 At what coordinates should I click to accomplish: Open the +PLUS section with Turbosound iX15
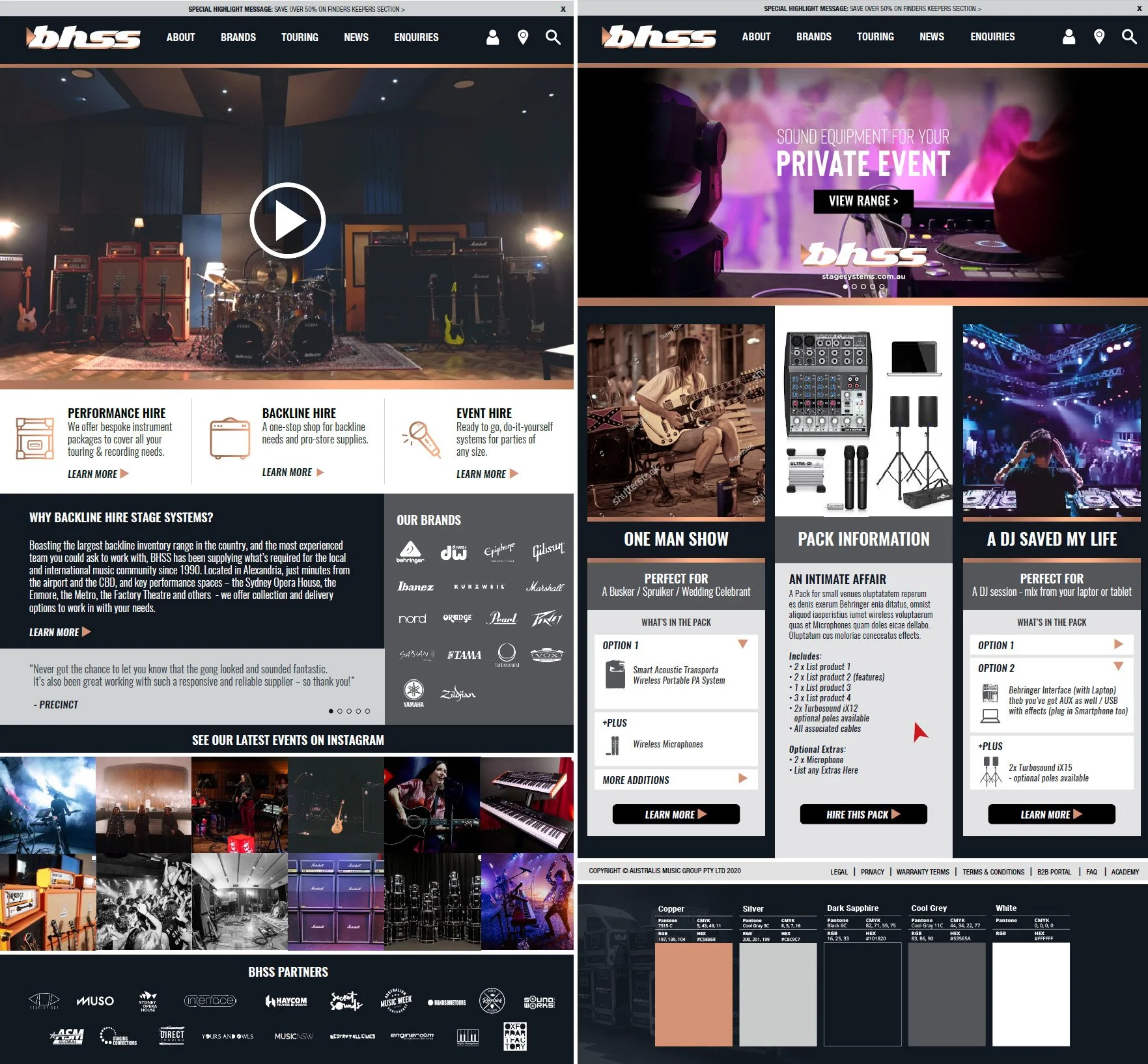click(1052, 763)
